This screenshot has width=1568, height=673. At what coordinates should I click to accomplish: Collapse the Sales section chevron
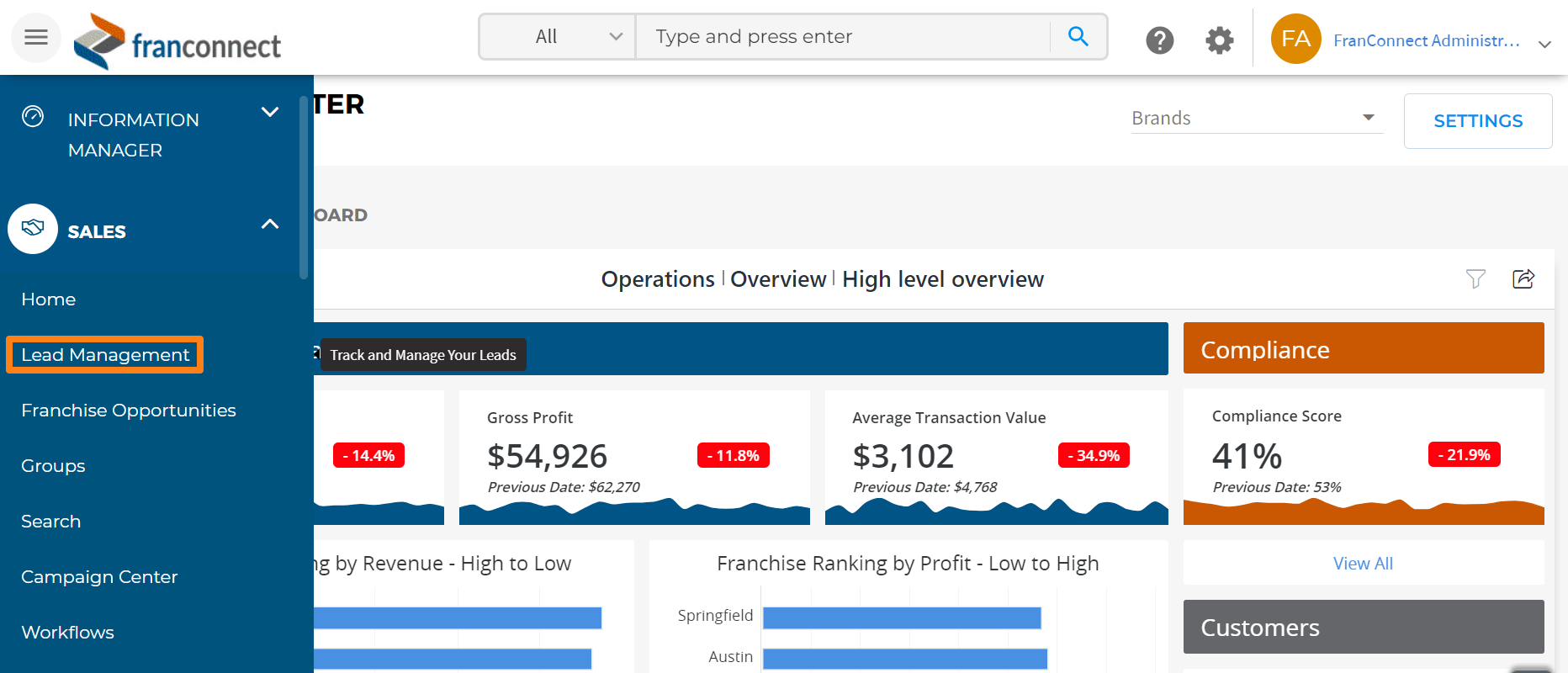click(270, 224)
